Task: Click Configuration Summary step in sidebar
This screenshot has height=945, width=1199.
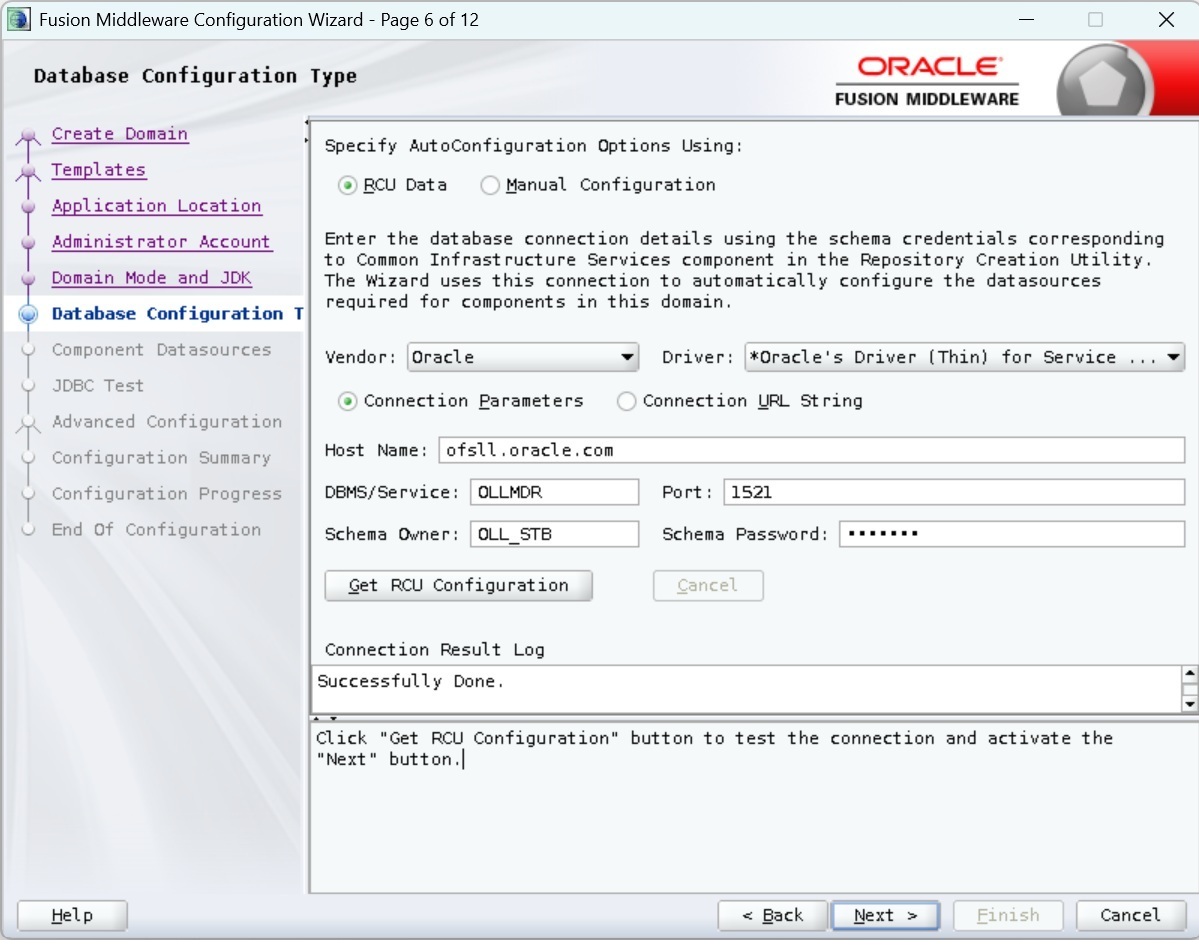Action: pos(161,458)
